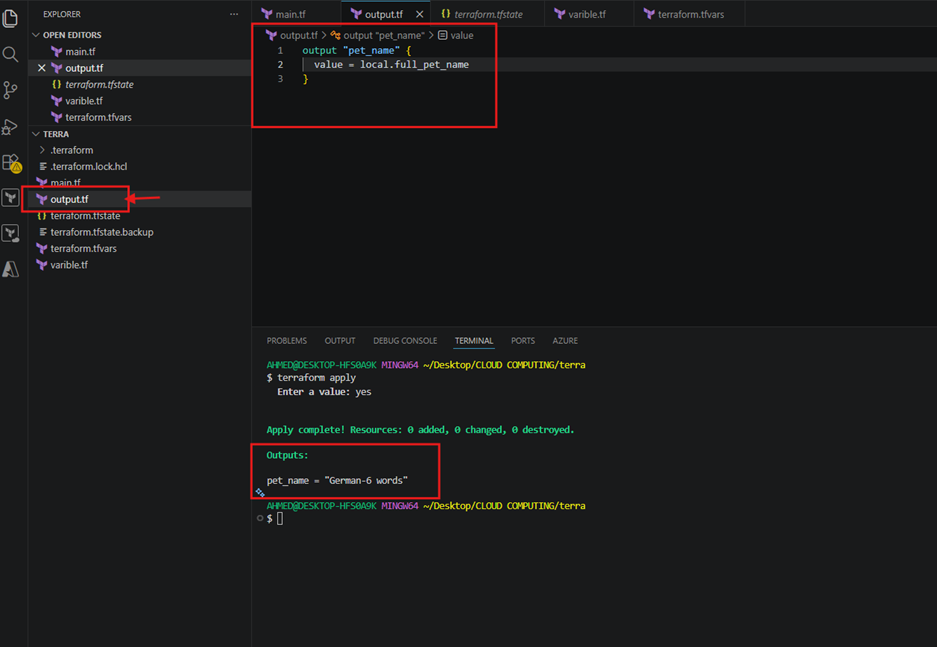The height and width of the screenshot is (647, 937).
Task: Open terraform.tfstate.backup in file tree
Action: point(140,232)
